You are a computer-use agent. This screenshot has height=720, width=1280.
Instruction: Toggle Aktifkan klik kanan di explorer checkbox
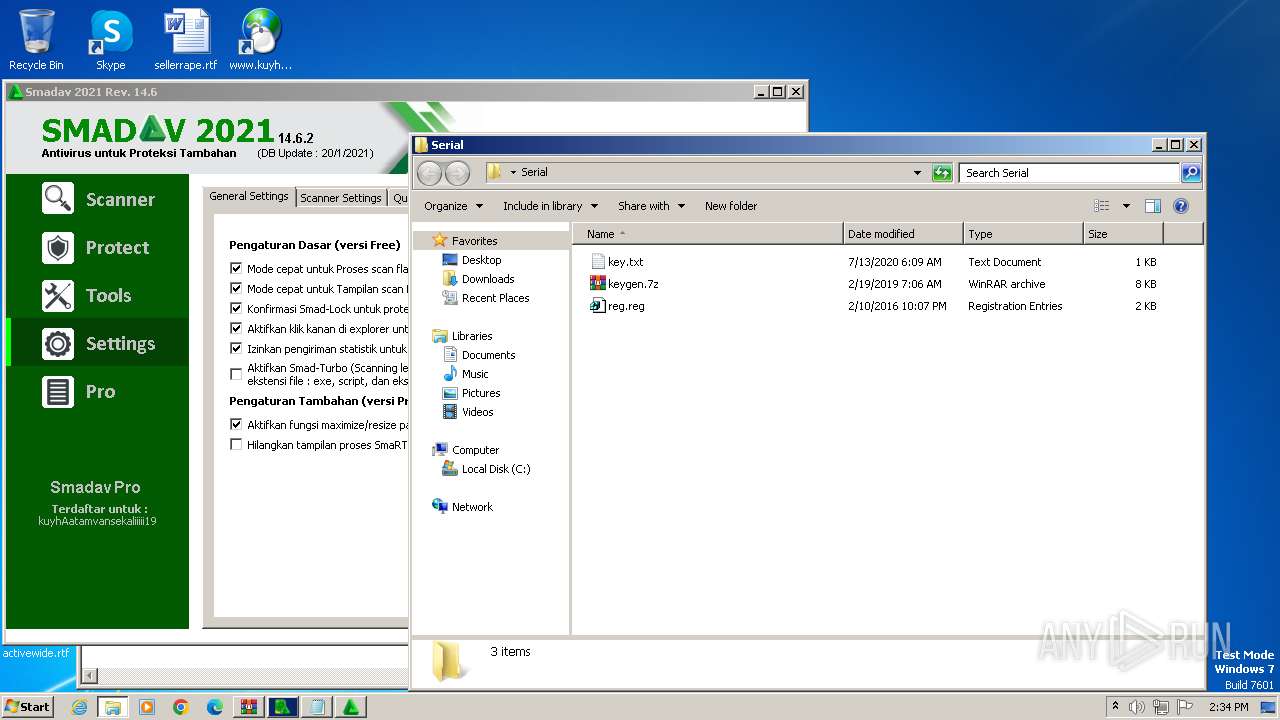coord(236,328)
